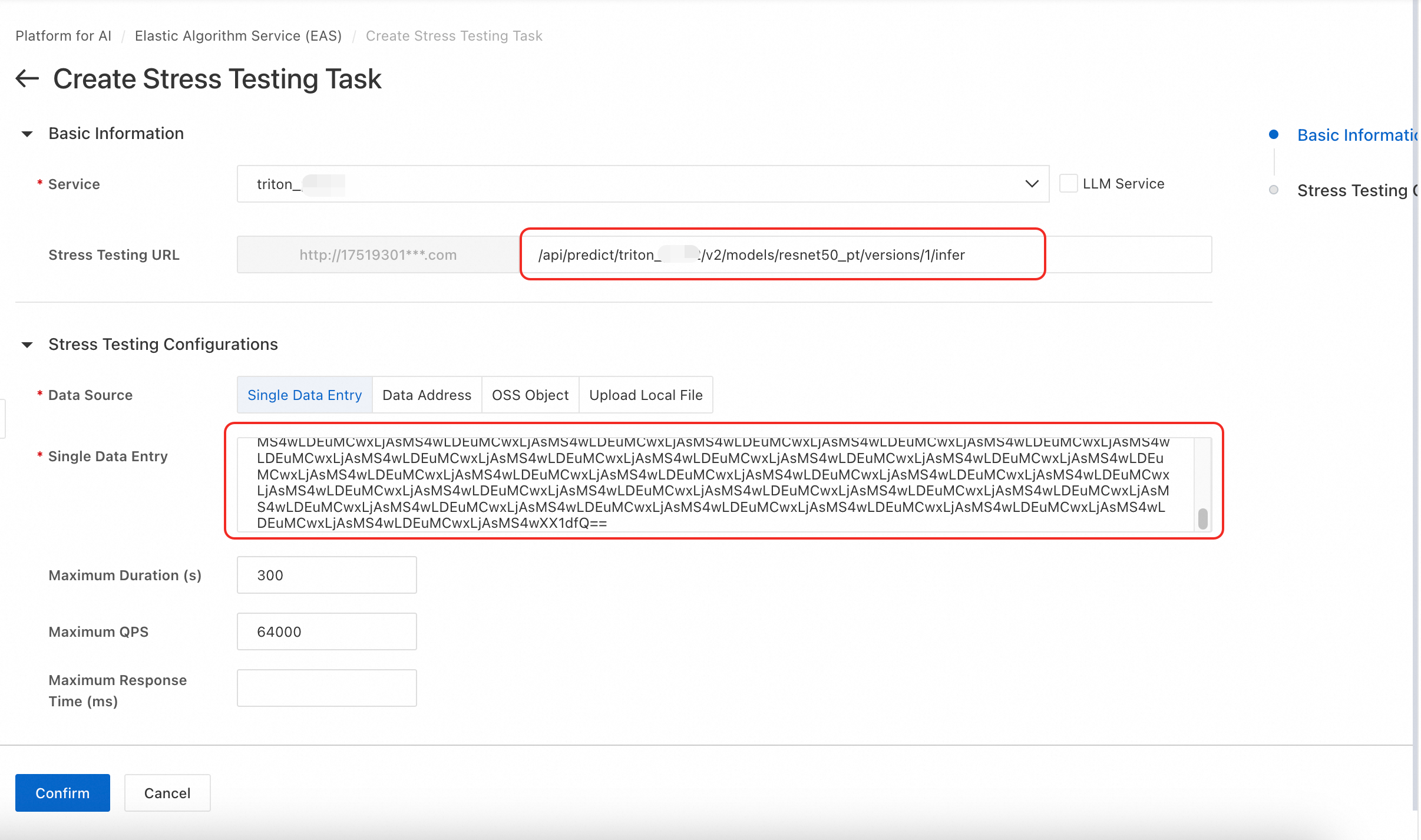Enable the LLM Service checkbox

(x=1068, y=183)
